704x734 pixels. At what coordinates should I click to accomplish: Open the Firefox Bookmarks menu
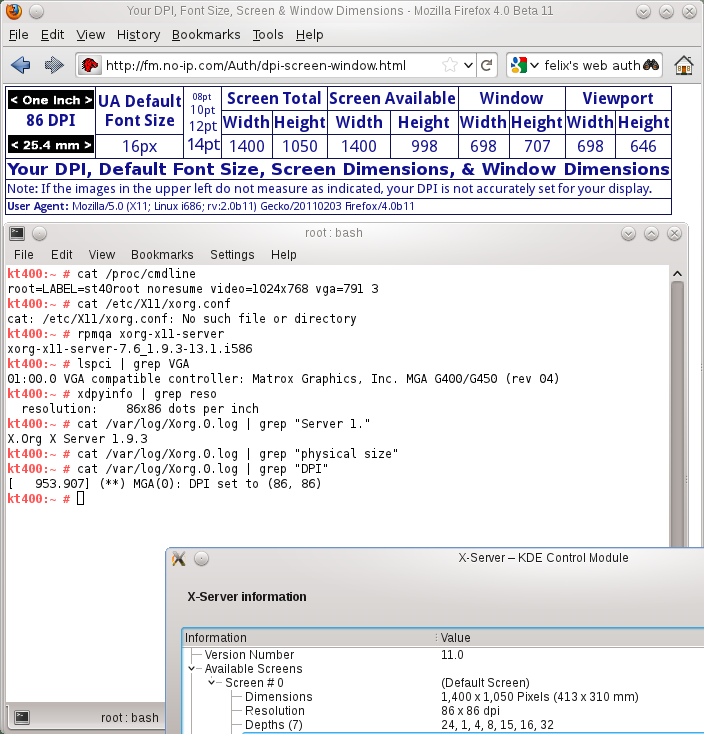coord(206,34)
